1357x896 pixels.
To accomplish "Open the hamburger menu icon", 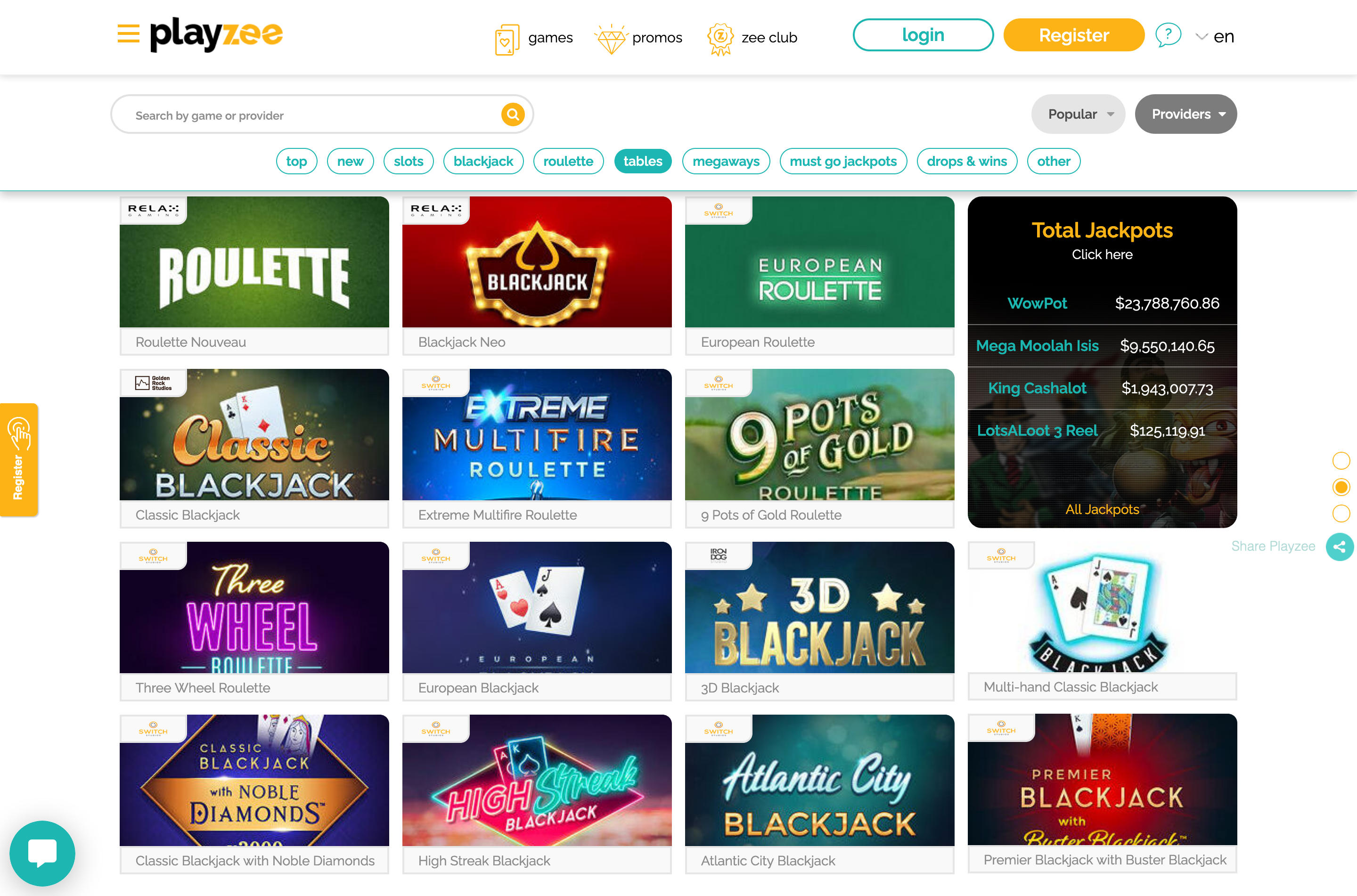I will coord(128,34).
